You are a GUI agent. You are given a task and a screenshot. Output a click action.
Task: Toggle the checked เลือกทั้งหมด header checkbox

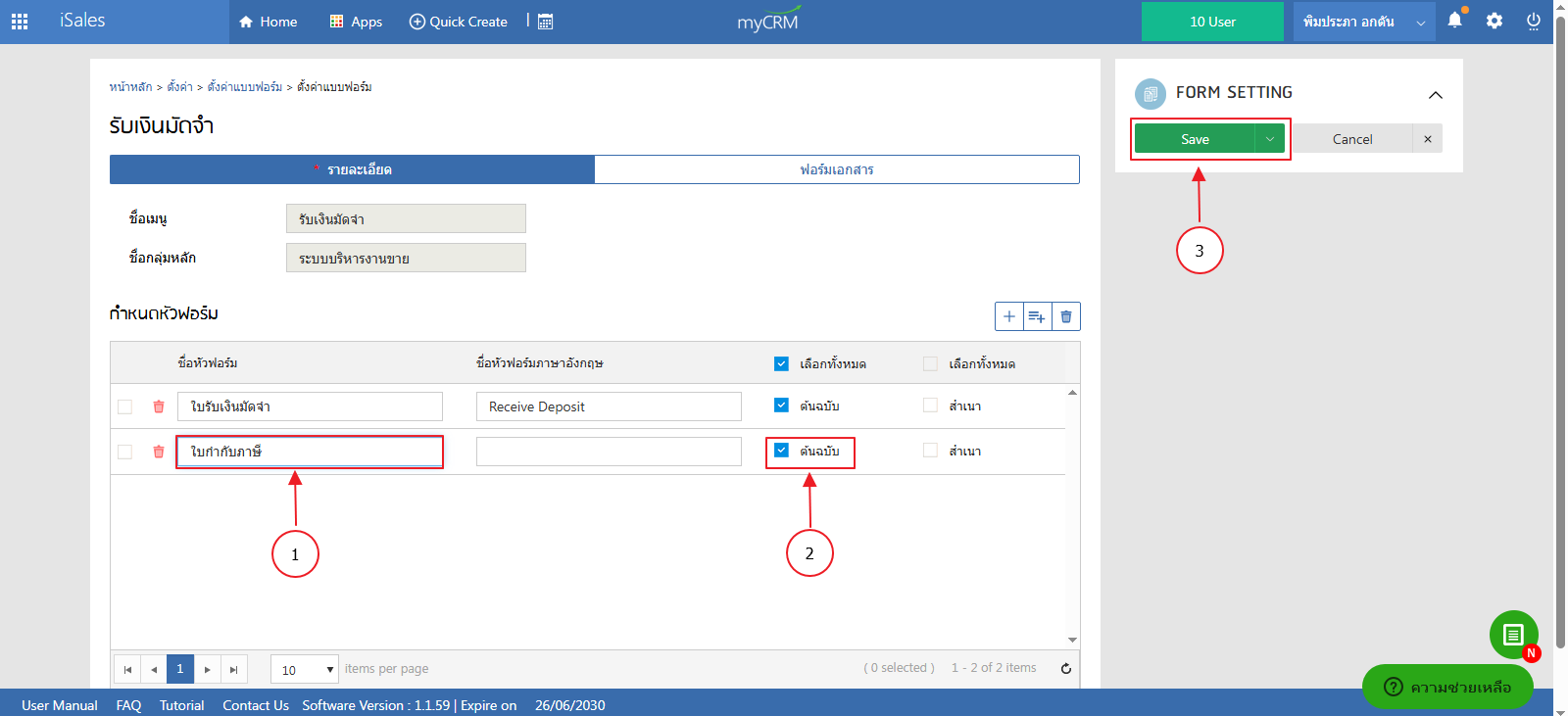[x=781, y=363]
